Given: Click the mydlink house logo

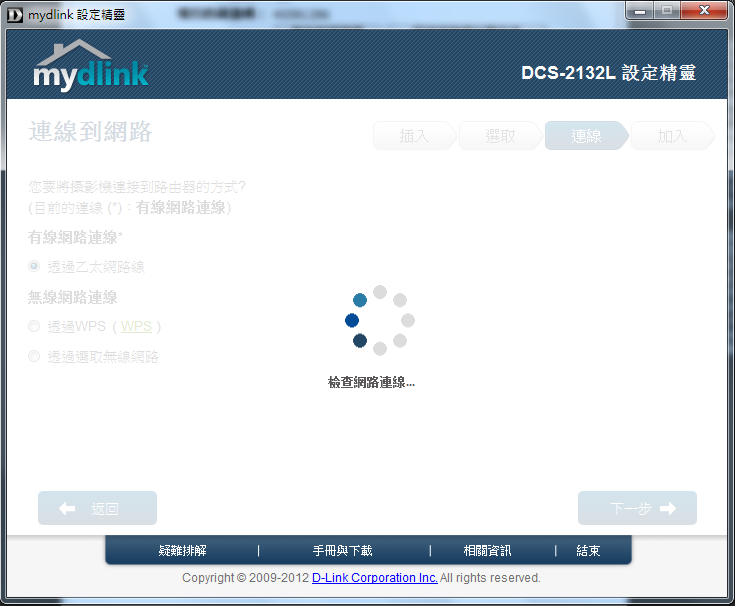Looking at the screenshot, I should pyautogui.click(x=91, y=65).
